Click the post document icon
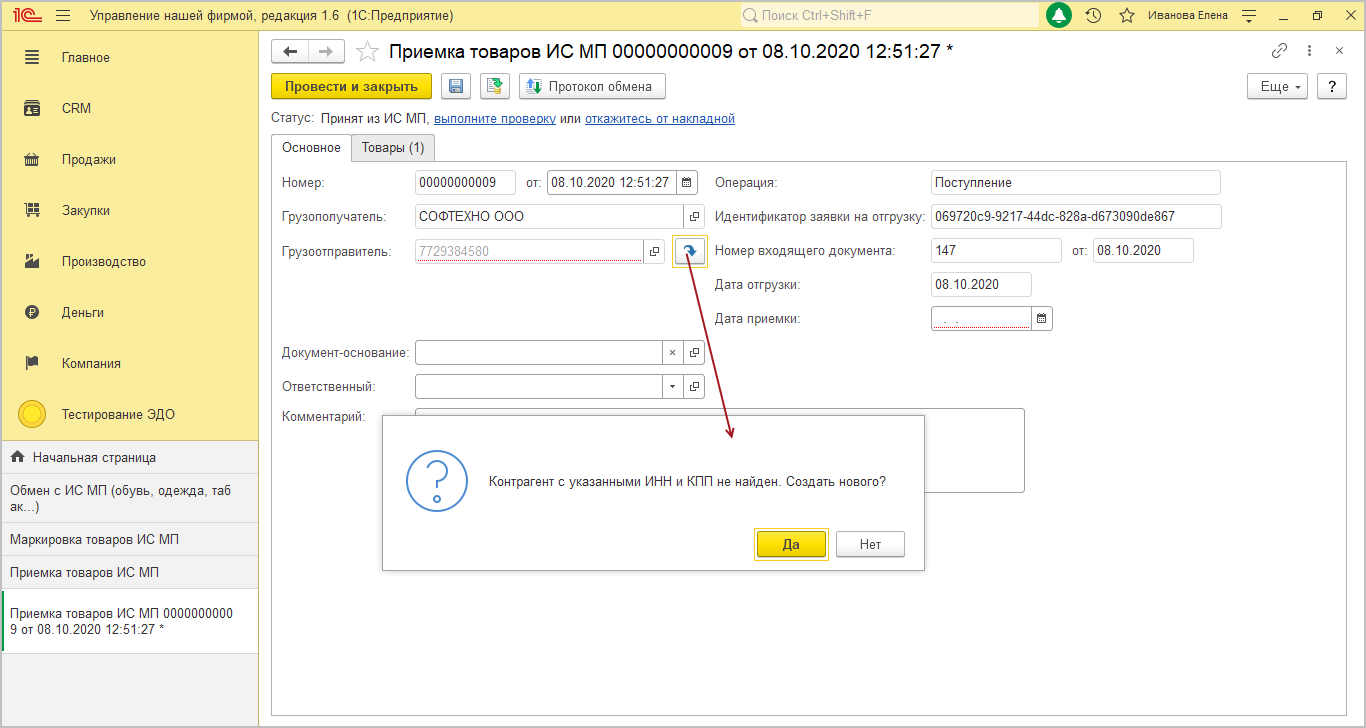Viewport: 1366px width, 728px height. (x=495, y=86)
